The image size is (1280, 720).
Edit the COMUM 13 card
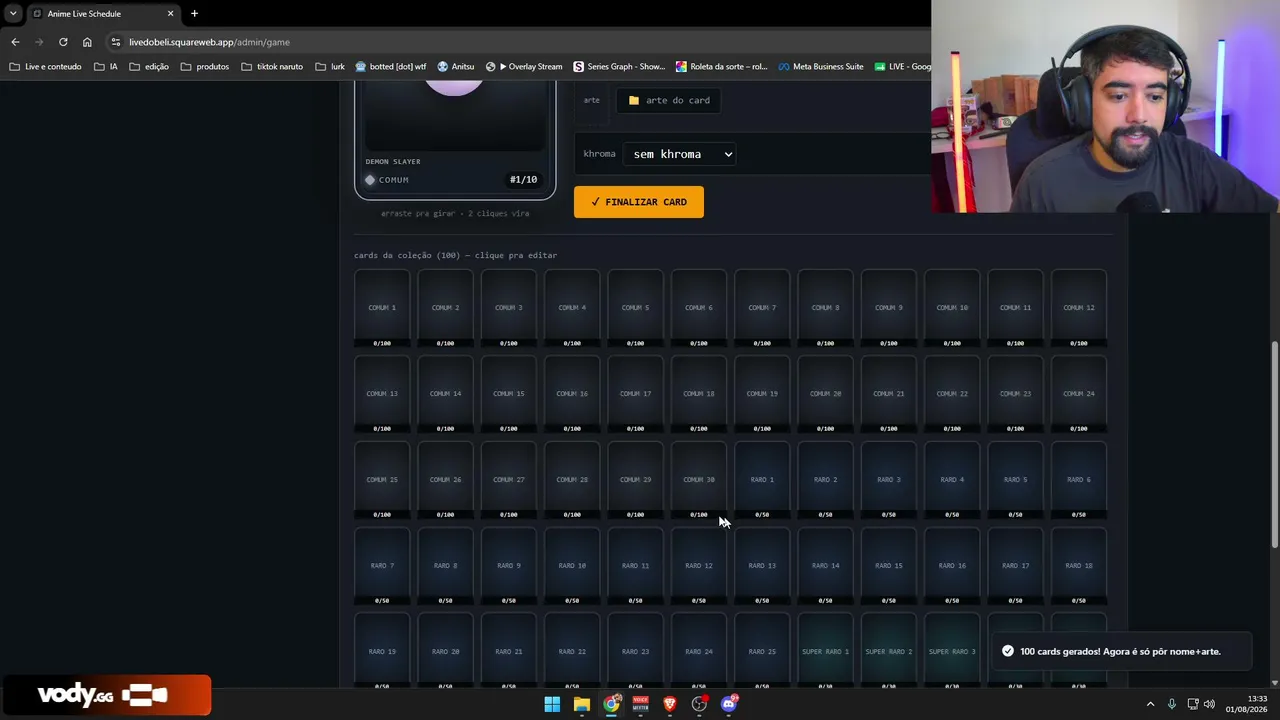point(382,394)
